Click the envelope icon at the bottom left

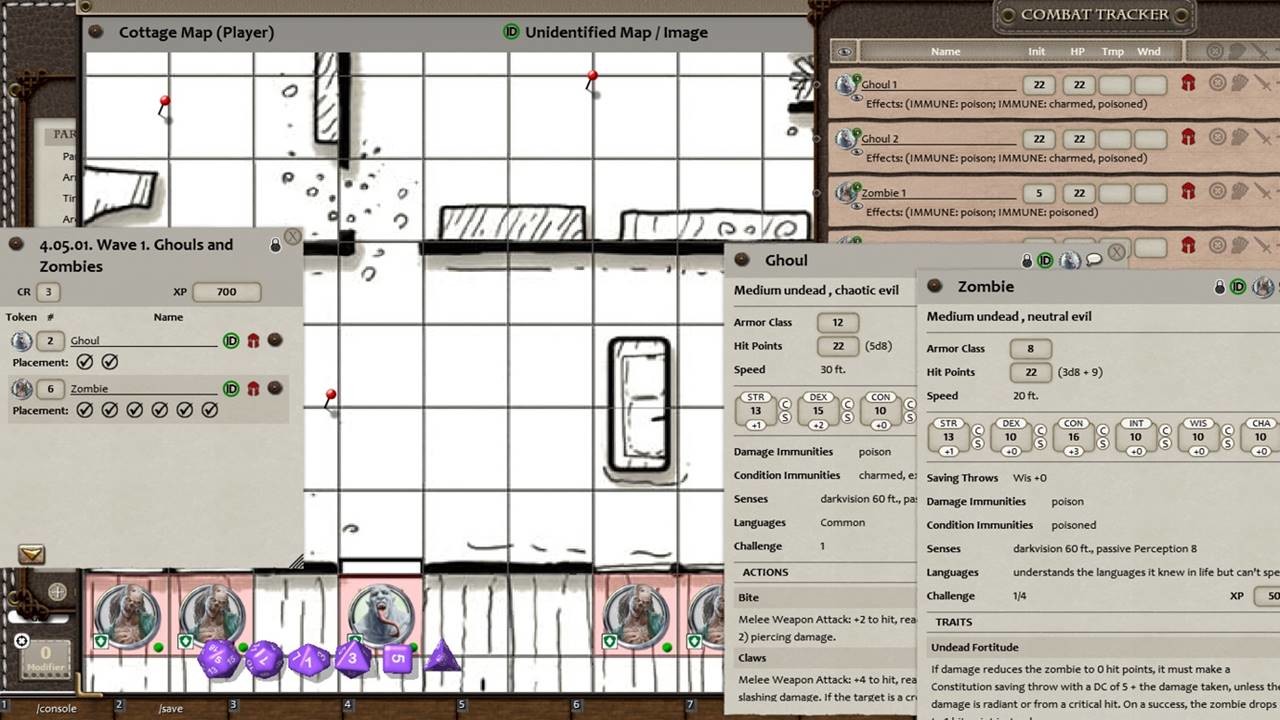pos(30,554)
